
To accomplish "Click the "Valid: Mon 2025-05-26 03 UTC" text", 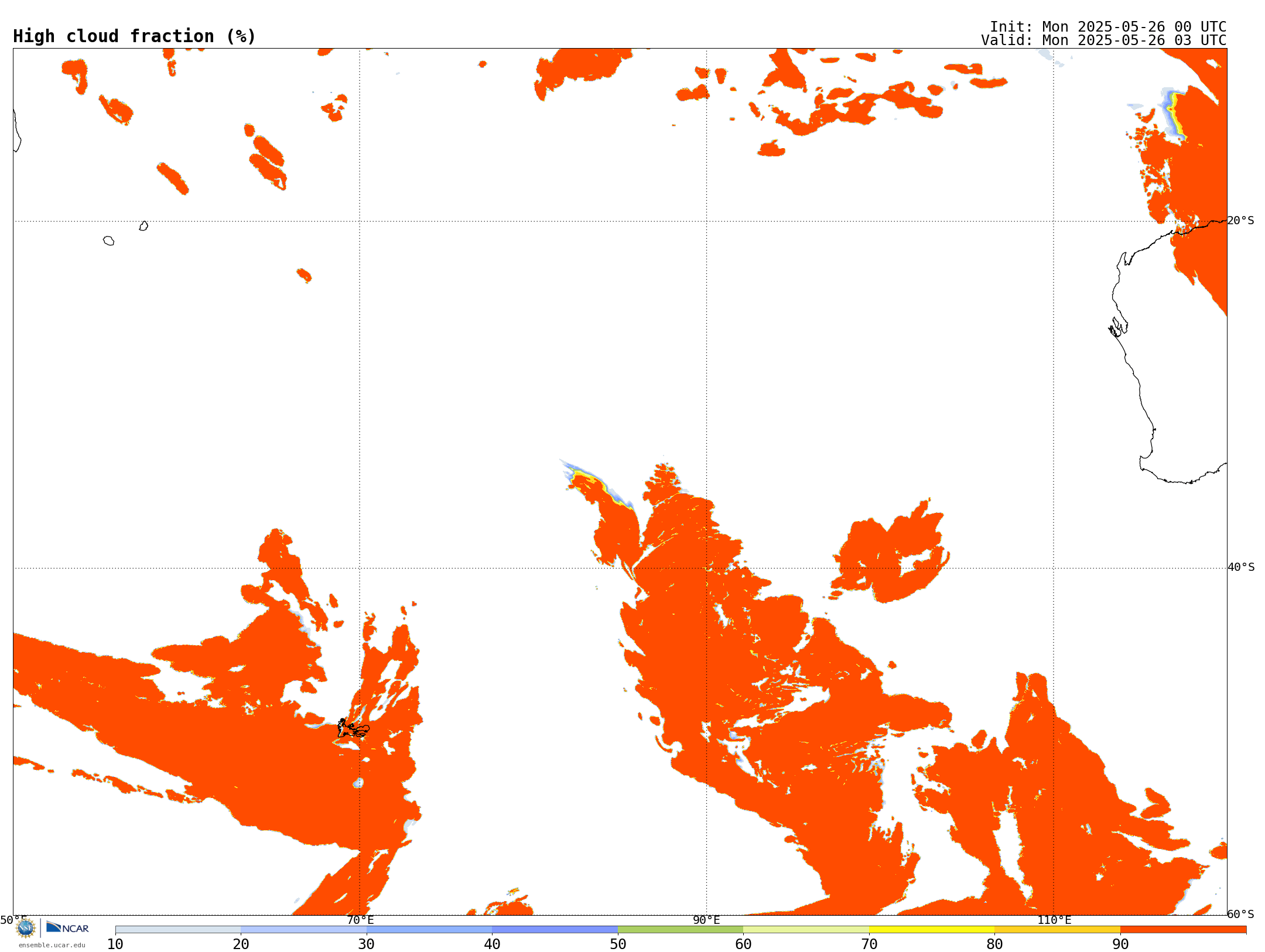I will pyautogui.click(x=1104, y=40).
